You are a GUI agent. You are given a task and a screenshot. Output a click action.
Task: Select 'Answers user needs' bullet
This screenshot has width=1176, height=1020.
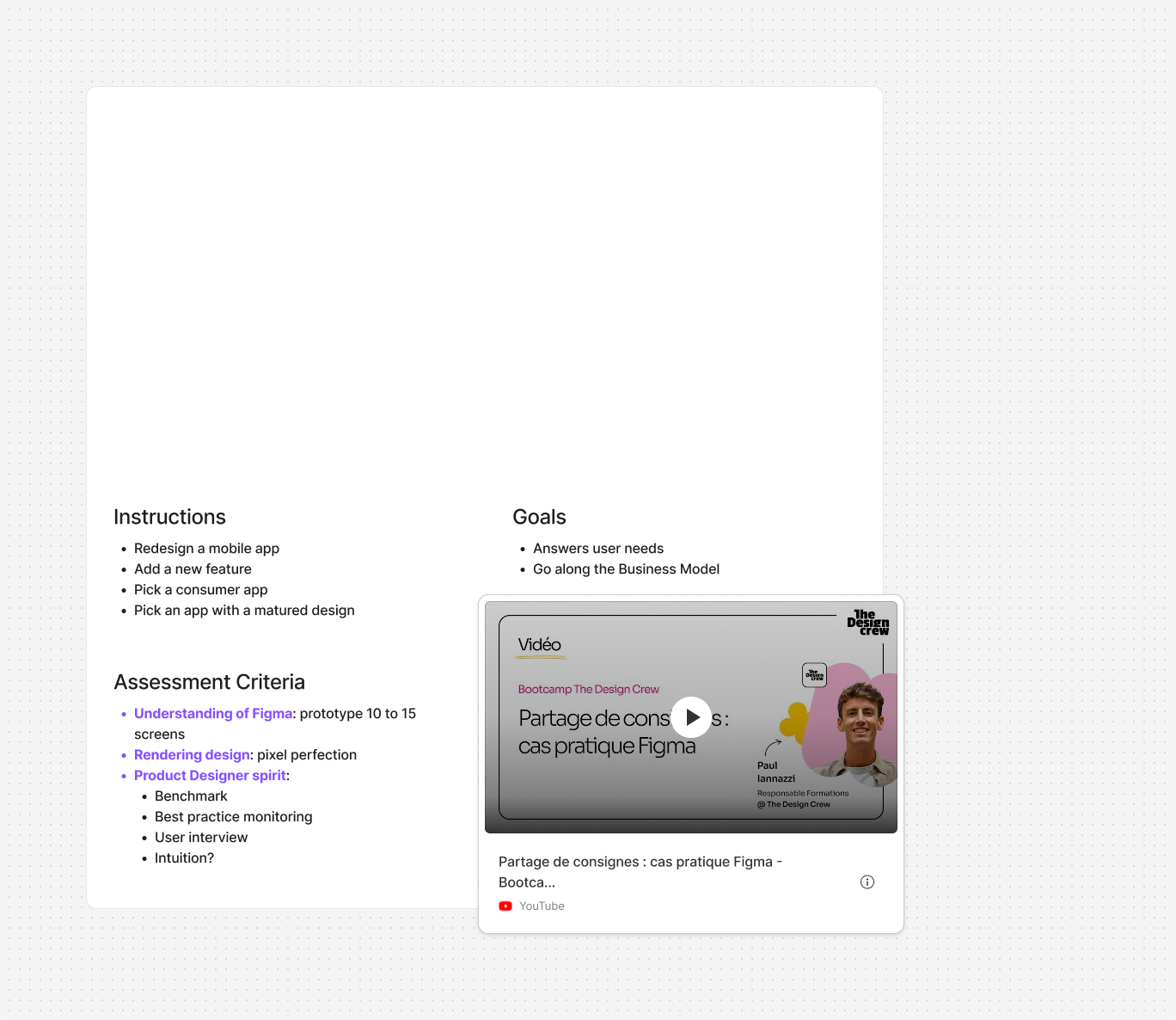[x=598, y=548]
